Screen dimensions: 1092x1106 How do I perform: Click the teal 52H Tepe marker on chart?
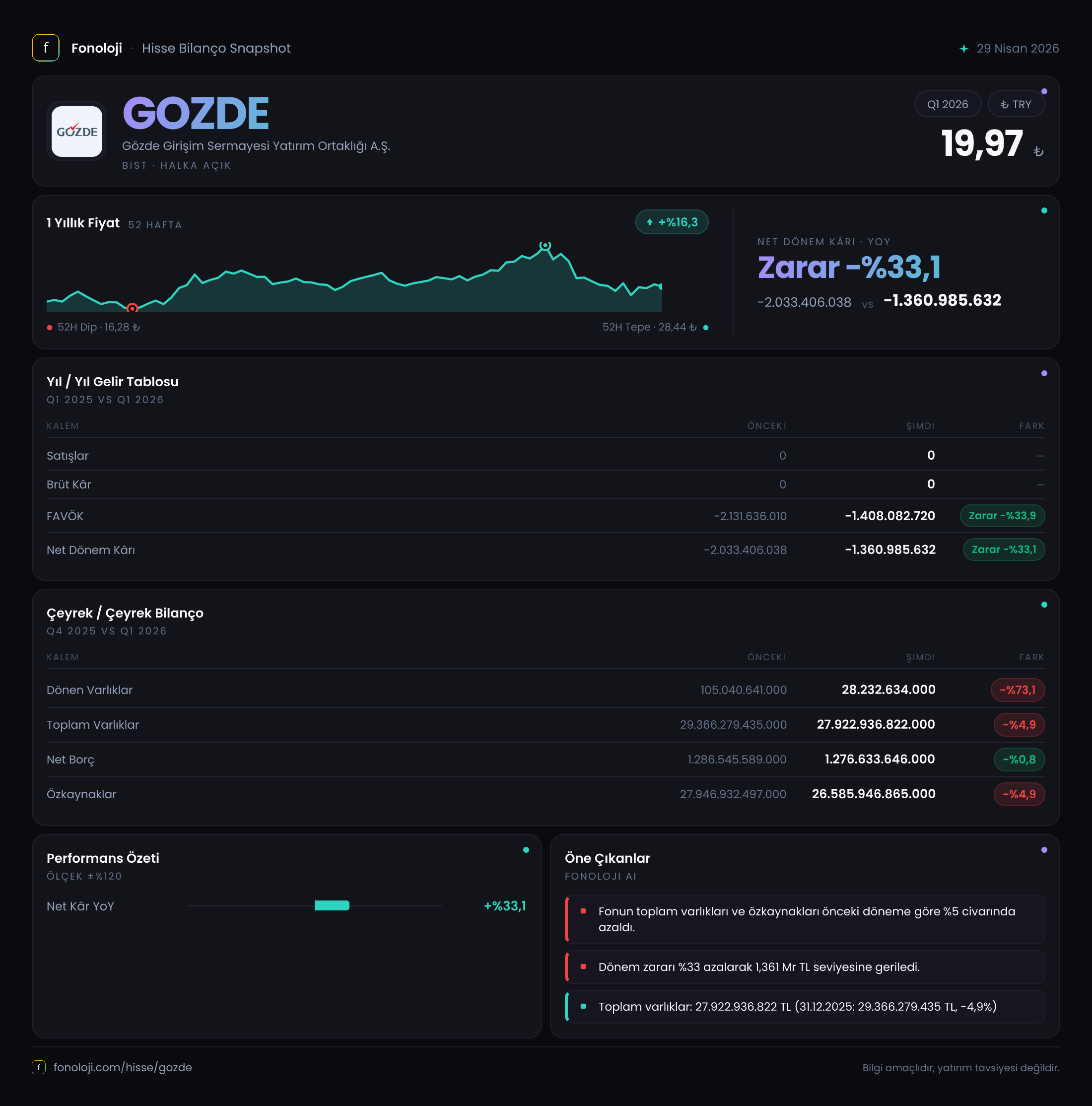coord(546,246)
